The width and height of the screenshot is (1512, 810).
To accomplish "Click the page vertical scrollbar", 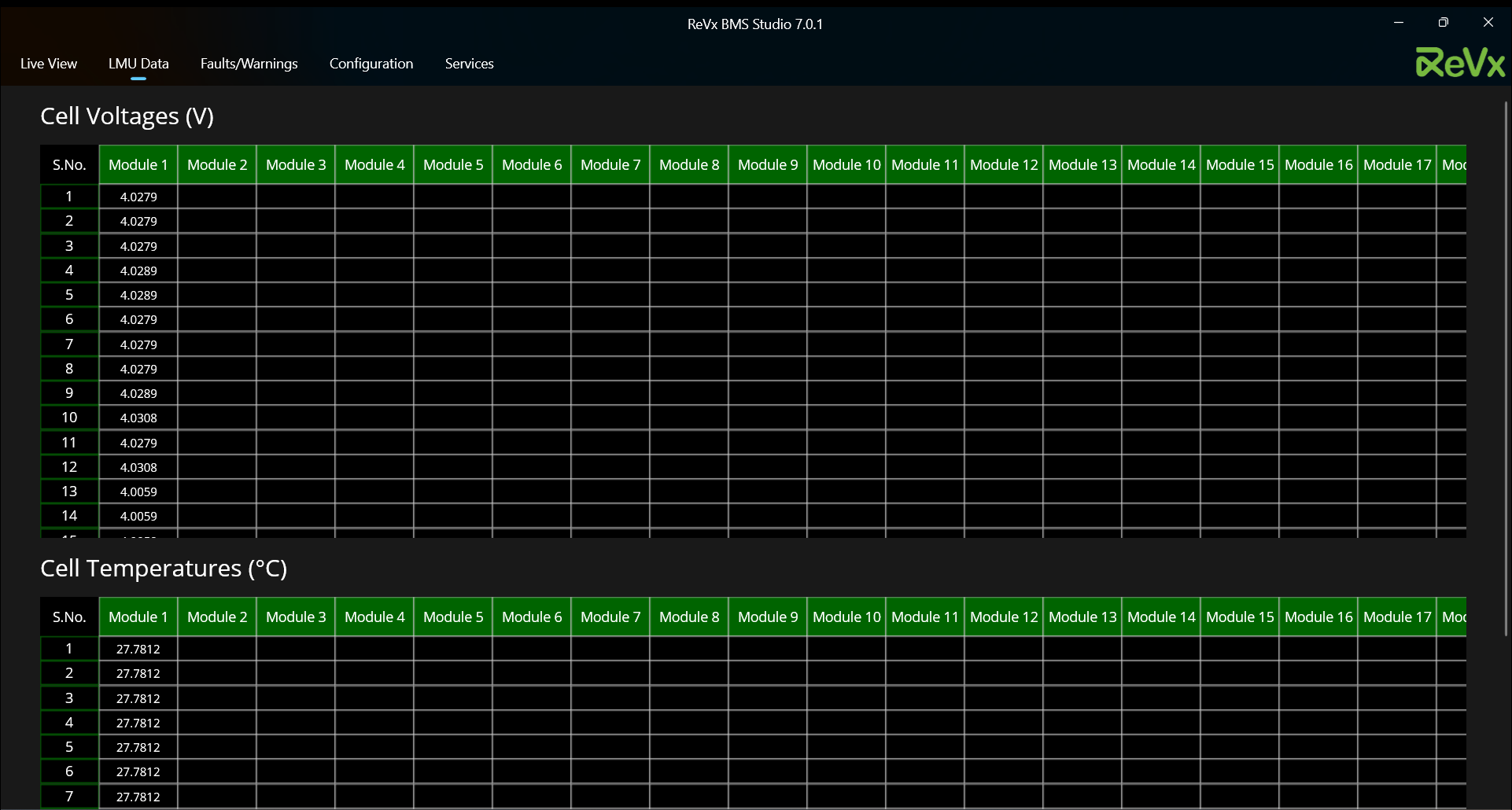I will point(1506,370).
